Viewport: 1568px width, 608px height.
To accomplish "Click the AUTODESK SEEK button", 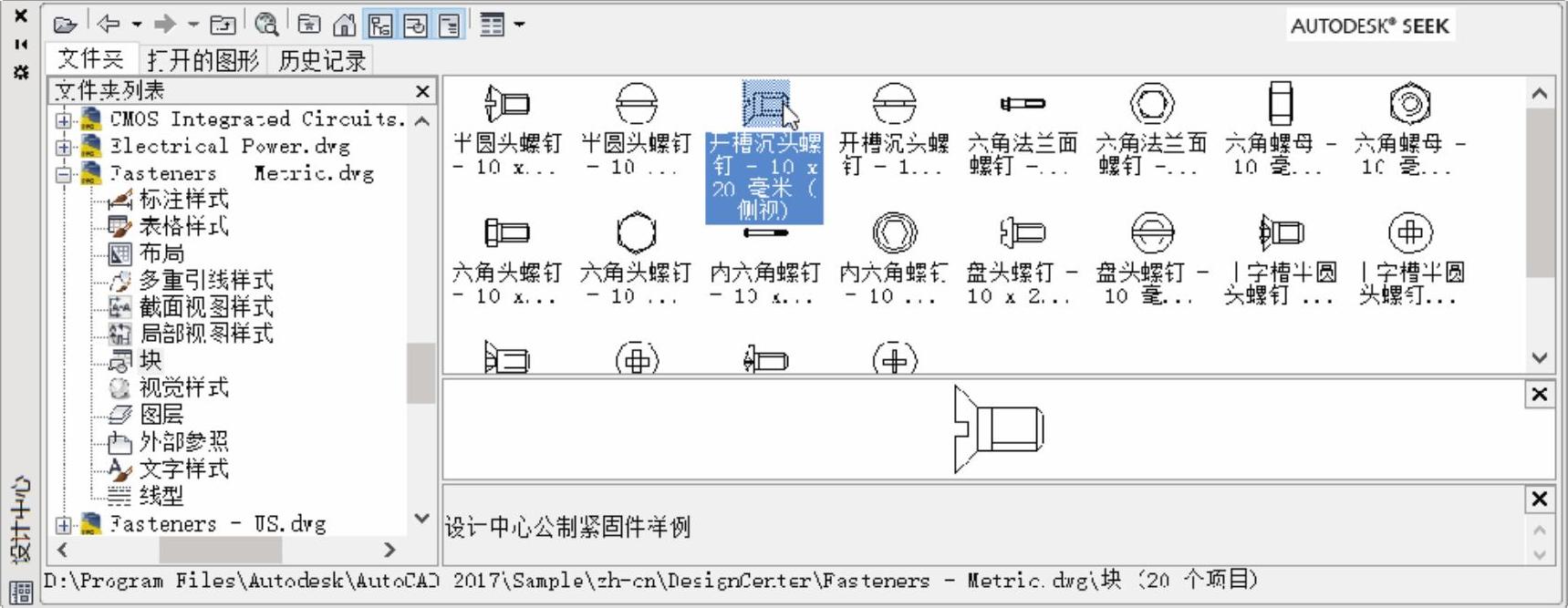I will [1369, 26].
